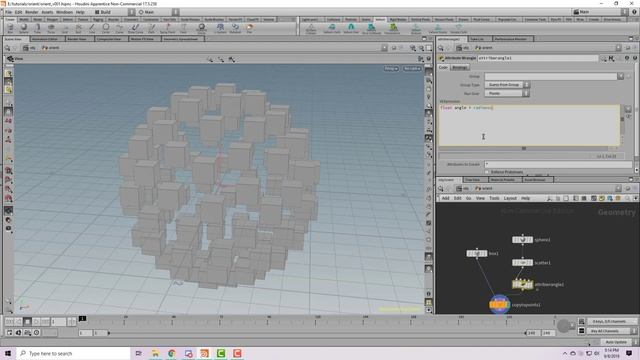
Task: Open the Persp camera menu in viewport
Action: coord(391,69)
